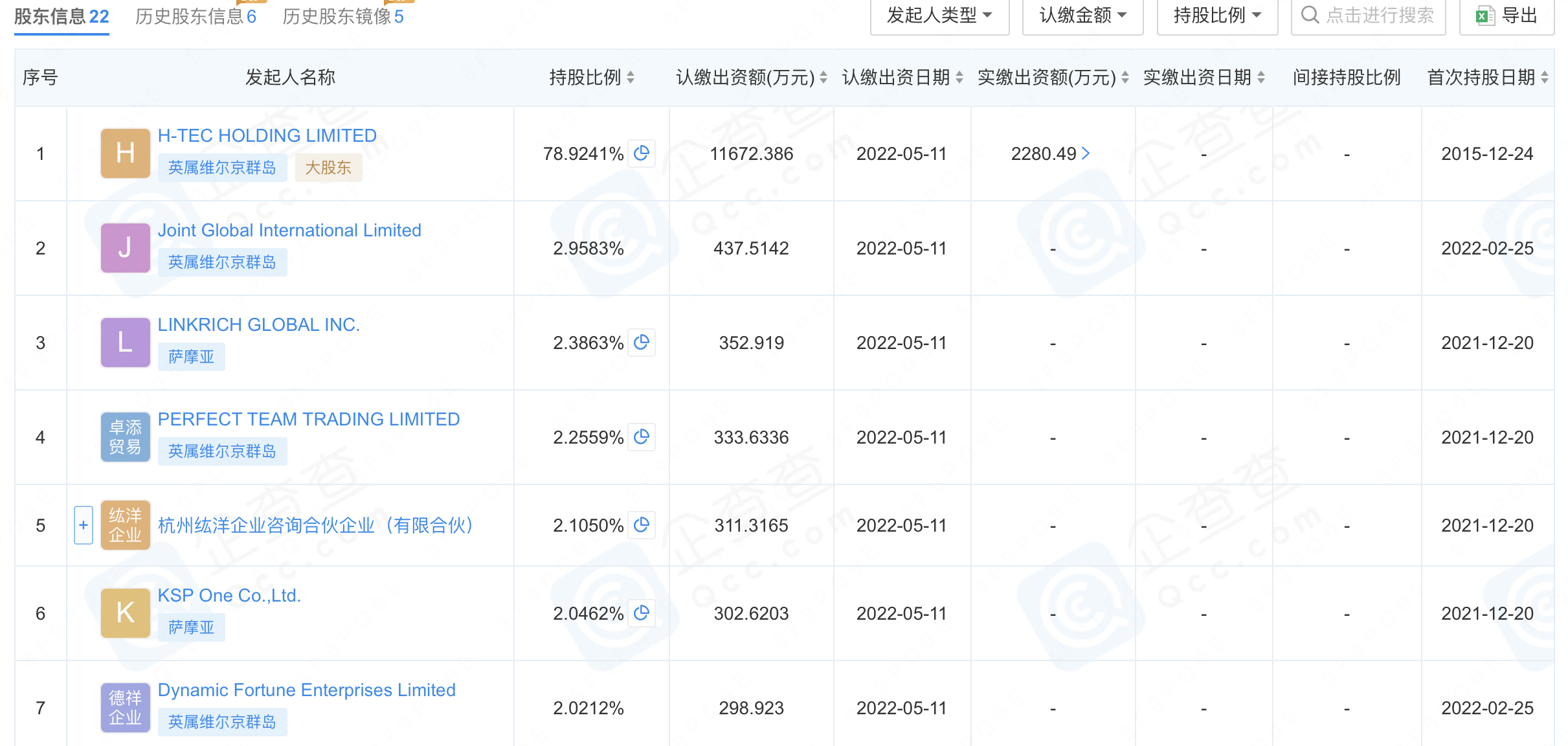The image size is (1568, 746).
Task: Open 认缴金额 filter dropdown
Action: click(x=1083, y=16)
